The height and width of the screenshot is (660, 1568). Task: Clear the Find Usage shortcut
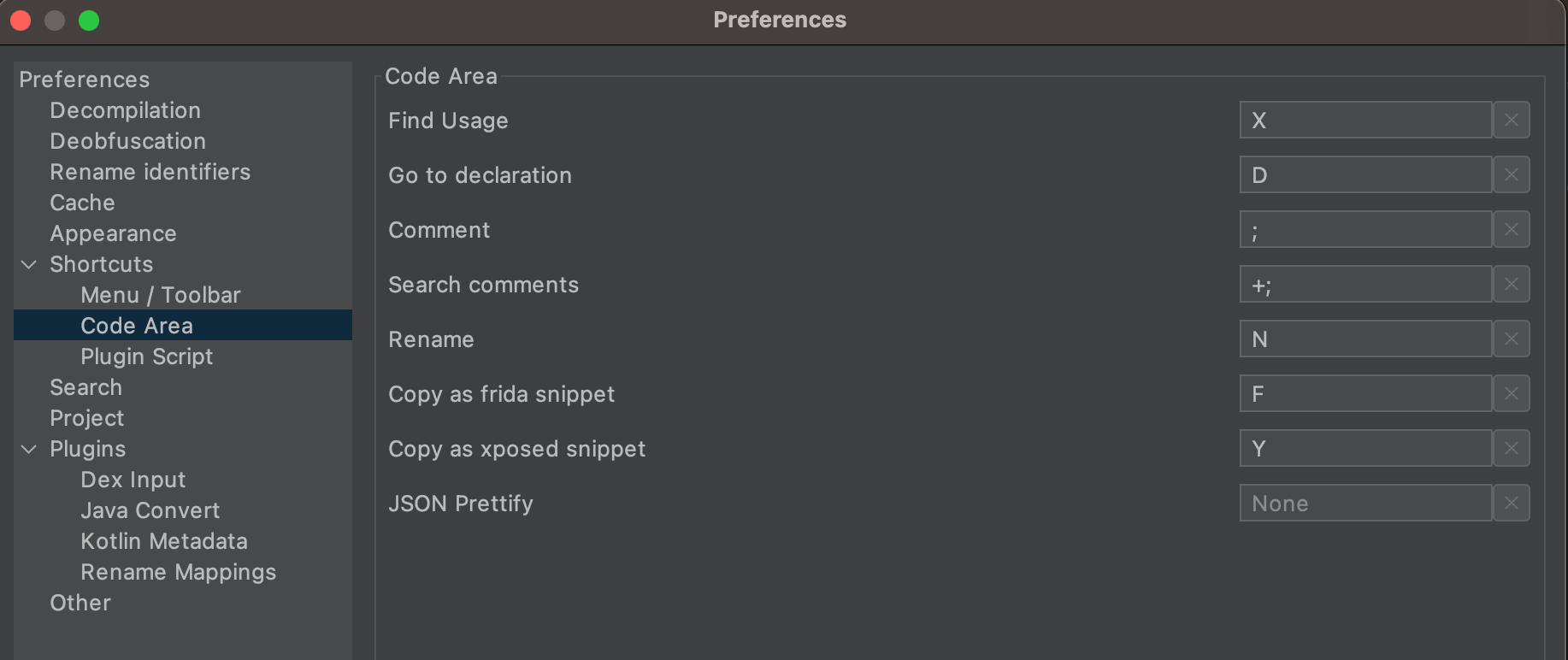point(1511,120)
